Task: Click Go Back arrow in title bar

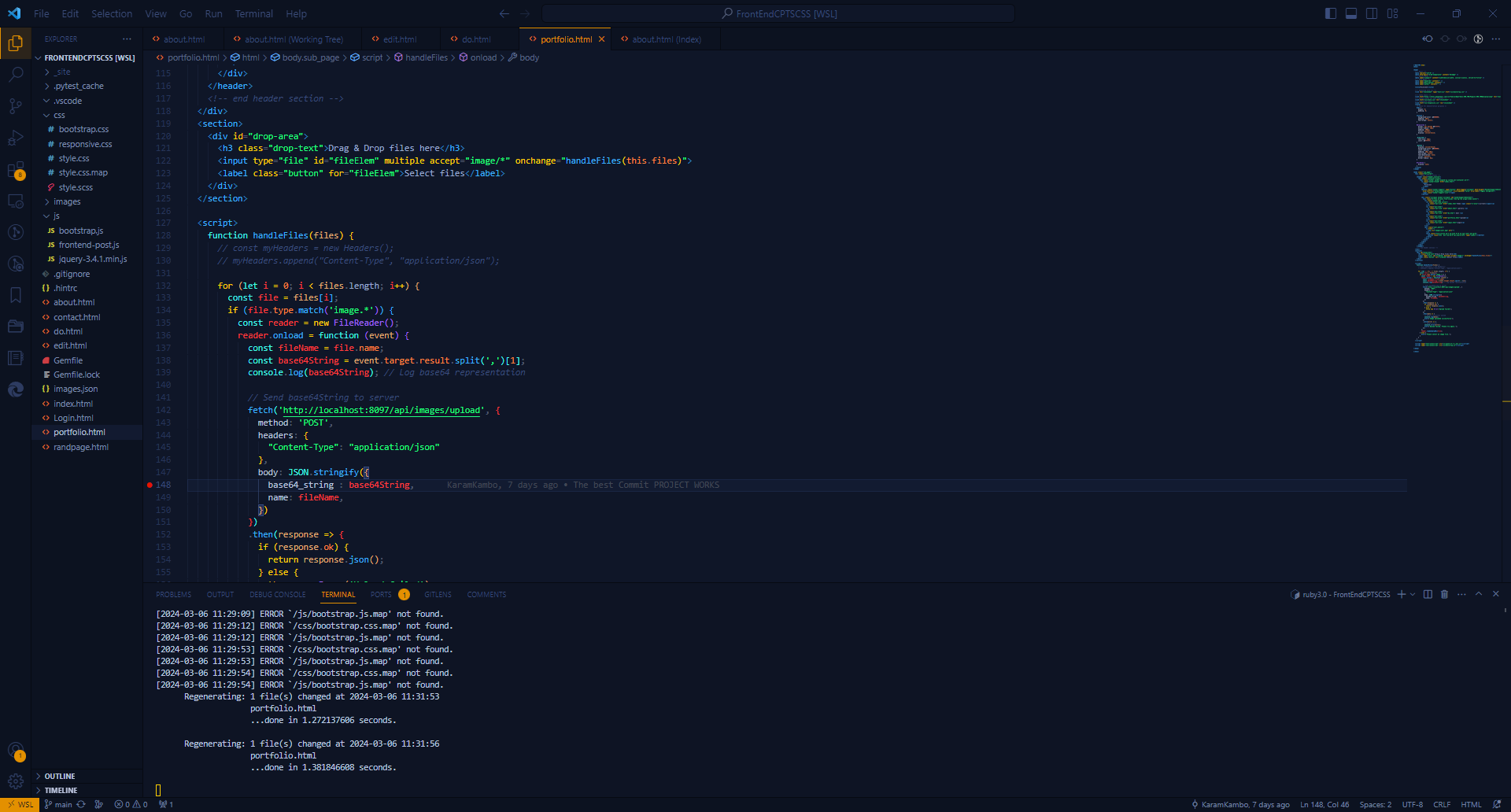Action: [x=504, y=13]
